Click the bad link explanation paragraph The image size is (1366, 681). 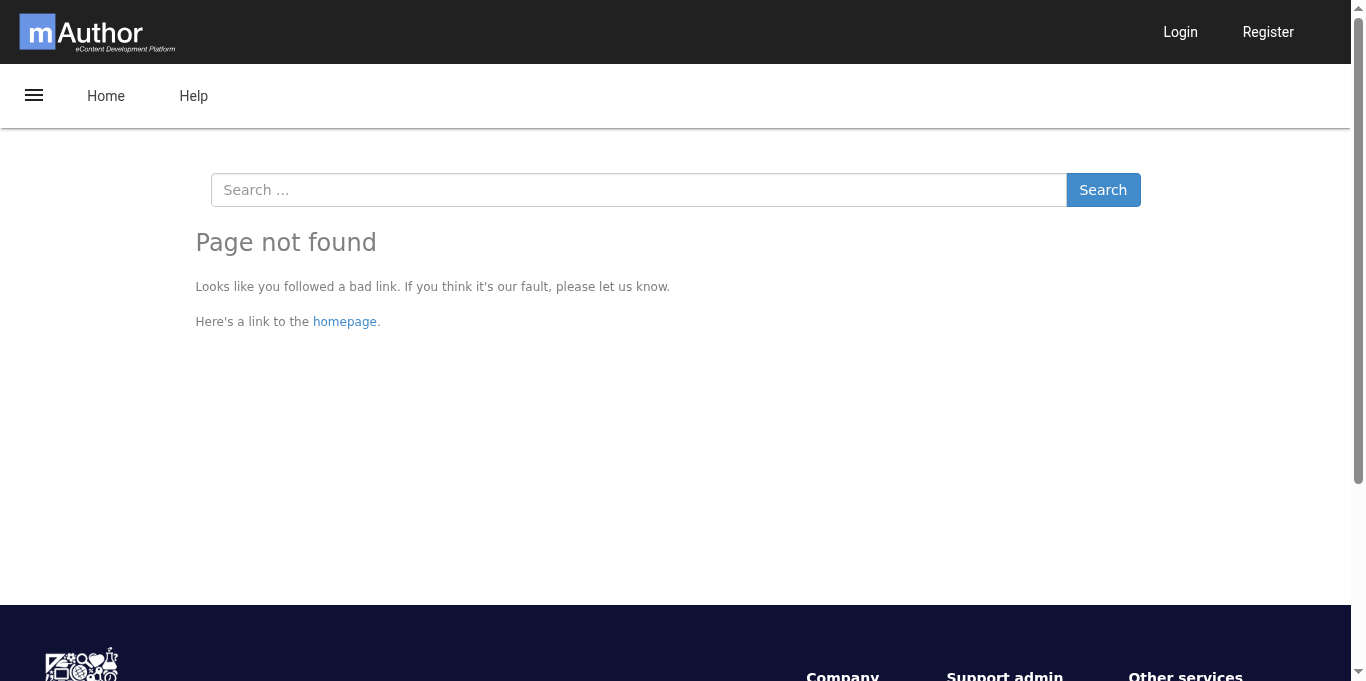click(x=433, y=287)
